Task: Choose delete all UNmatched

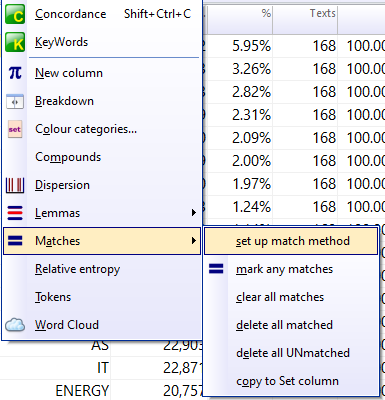Action: (291, 353)
